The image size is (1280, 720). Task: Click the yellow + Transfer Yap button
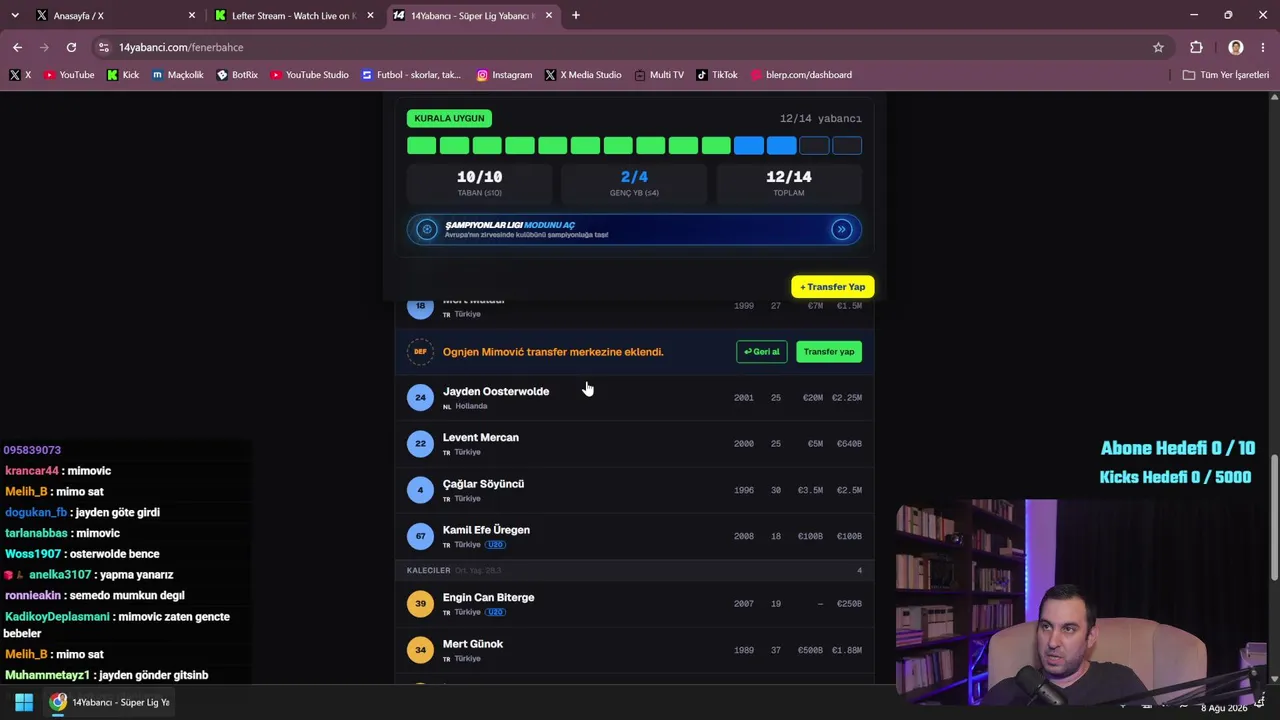[833, 287]
